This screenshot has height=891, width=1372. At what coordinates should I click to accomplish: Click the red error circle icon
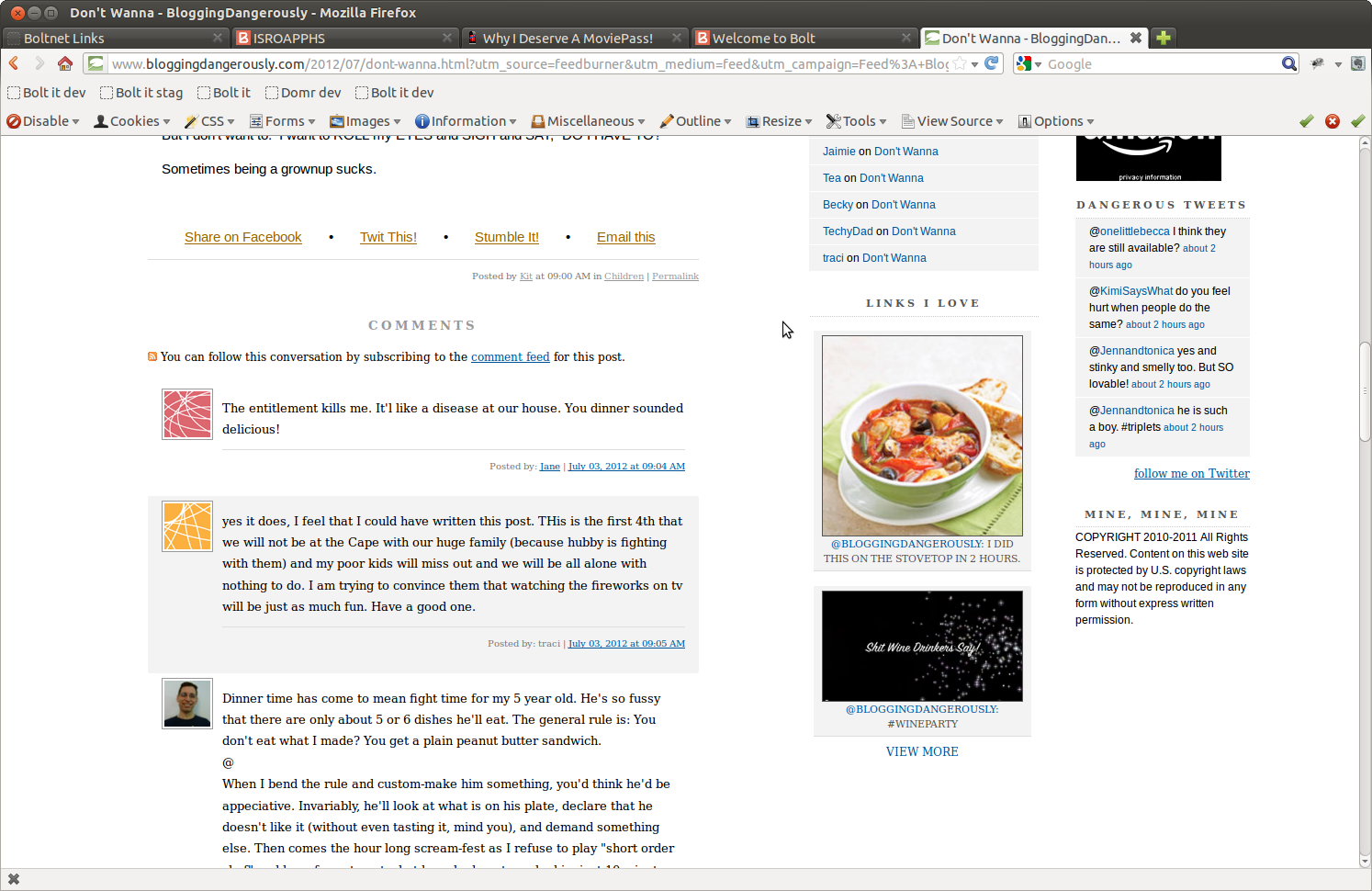[1333, 121]
